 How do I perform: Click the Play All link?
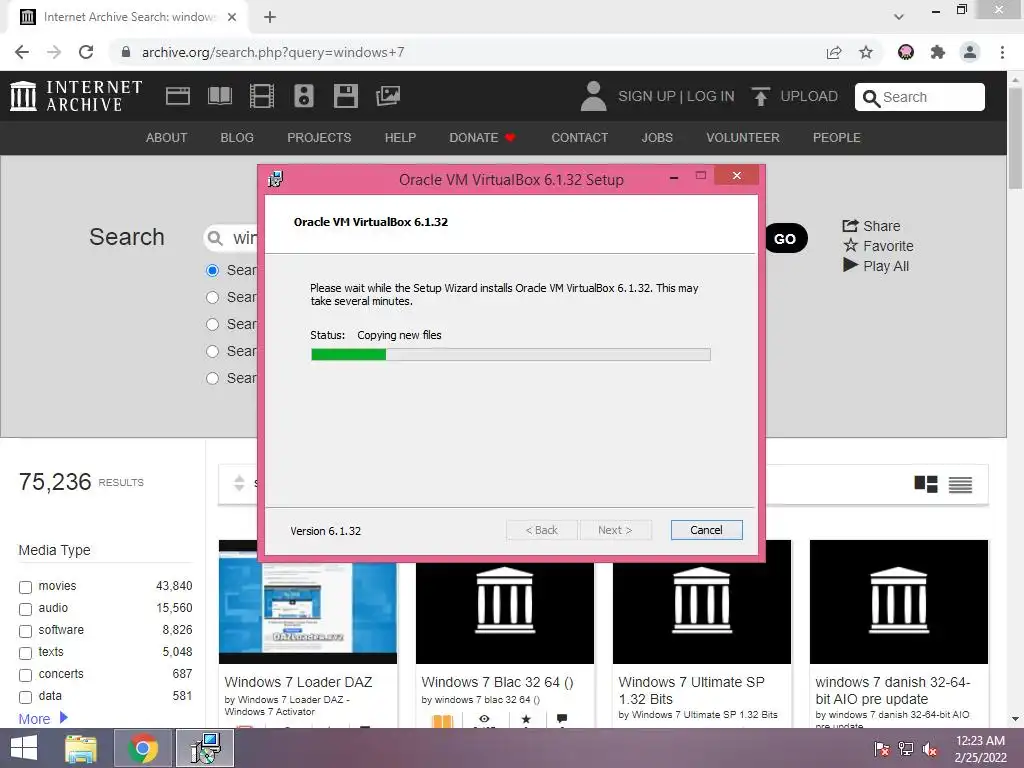(x=876, y=266)
